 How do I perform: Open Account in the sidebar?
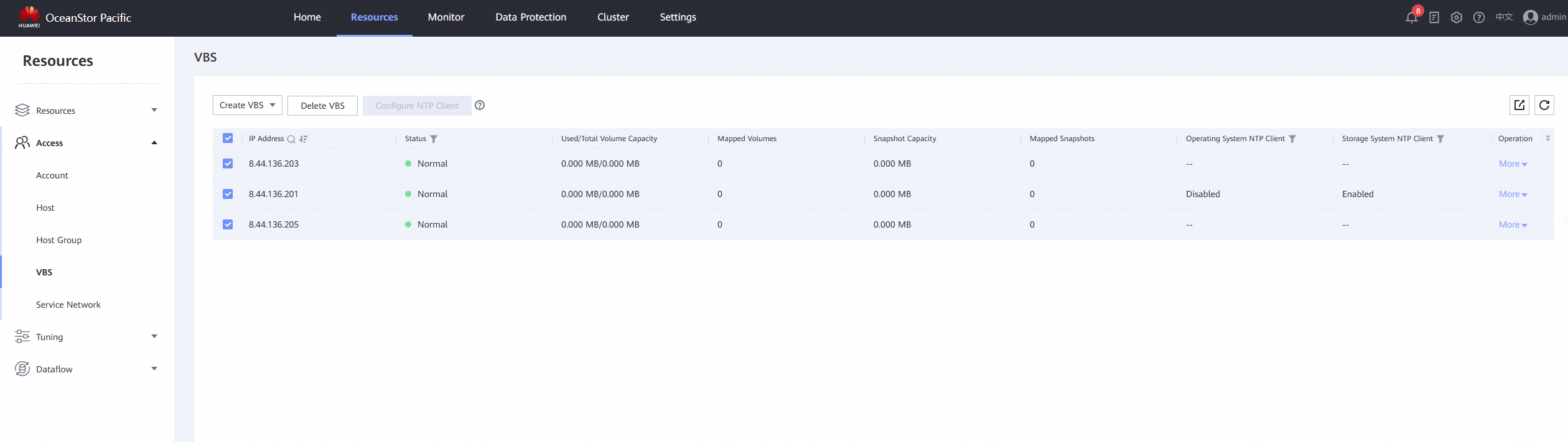tap(52, 175)
